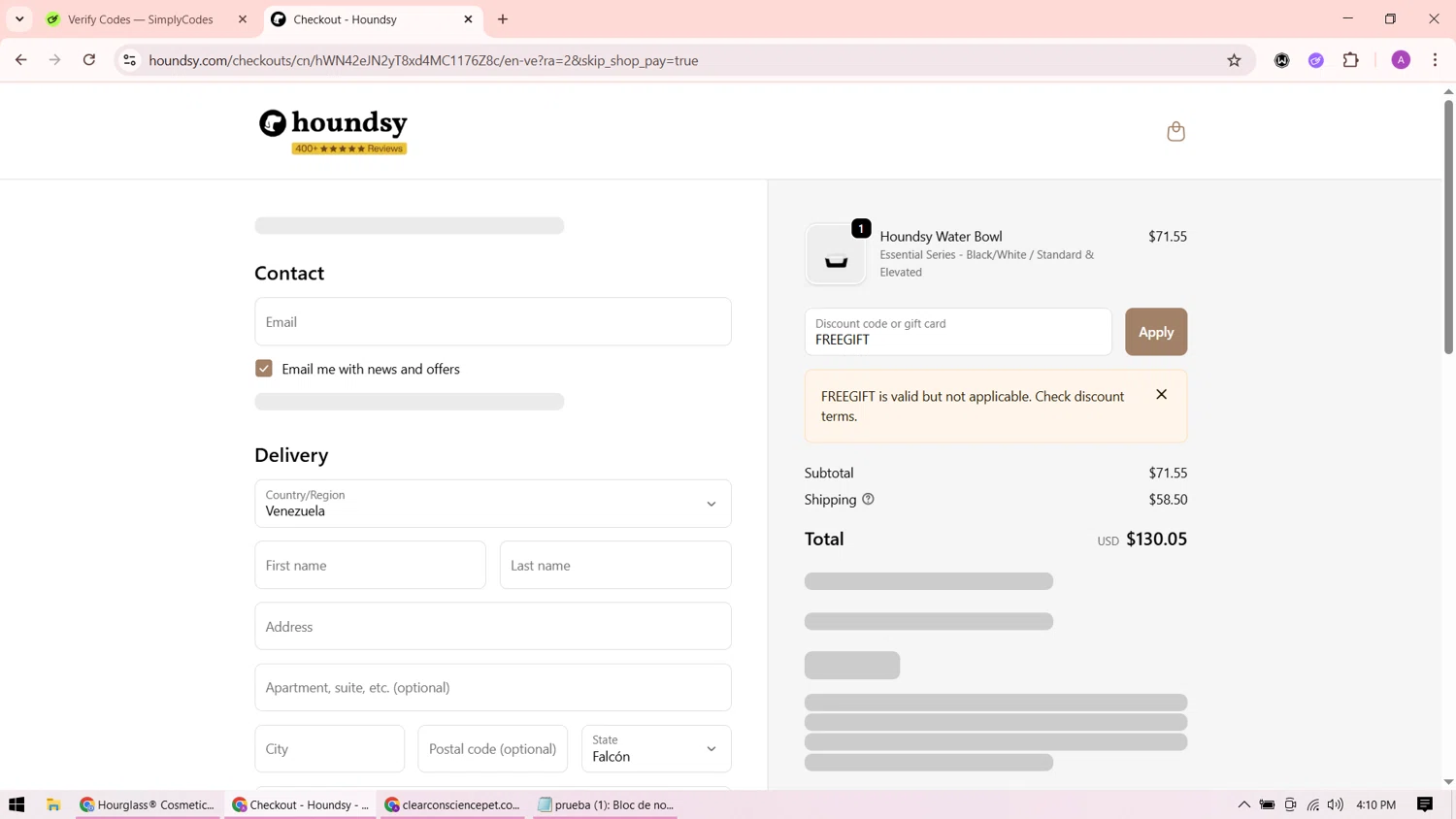The width and height of the screenshot is (1456, 819).
Task: Click the Delivery heading
Action: (x=291, y=454)
